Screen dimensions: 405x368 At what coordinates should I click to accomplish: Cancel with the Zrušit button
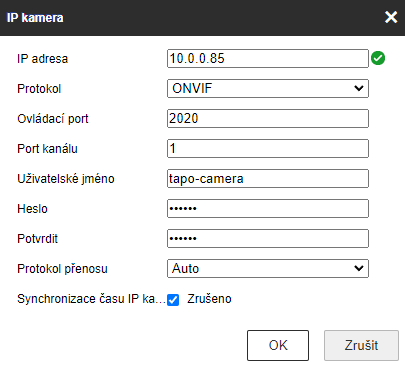[x=361, y=345]
